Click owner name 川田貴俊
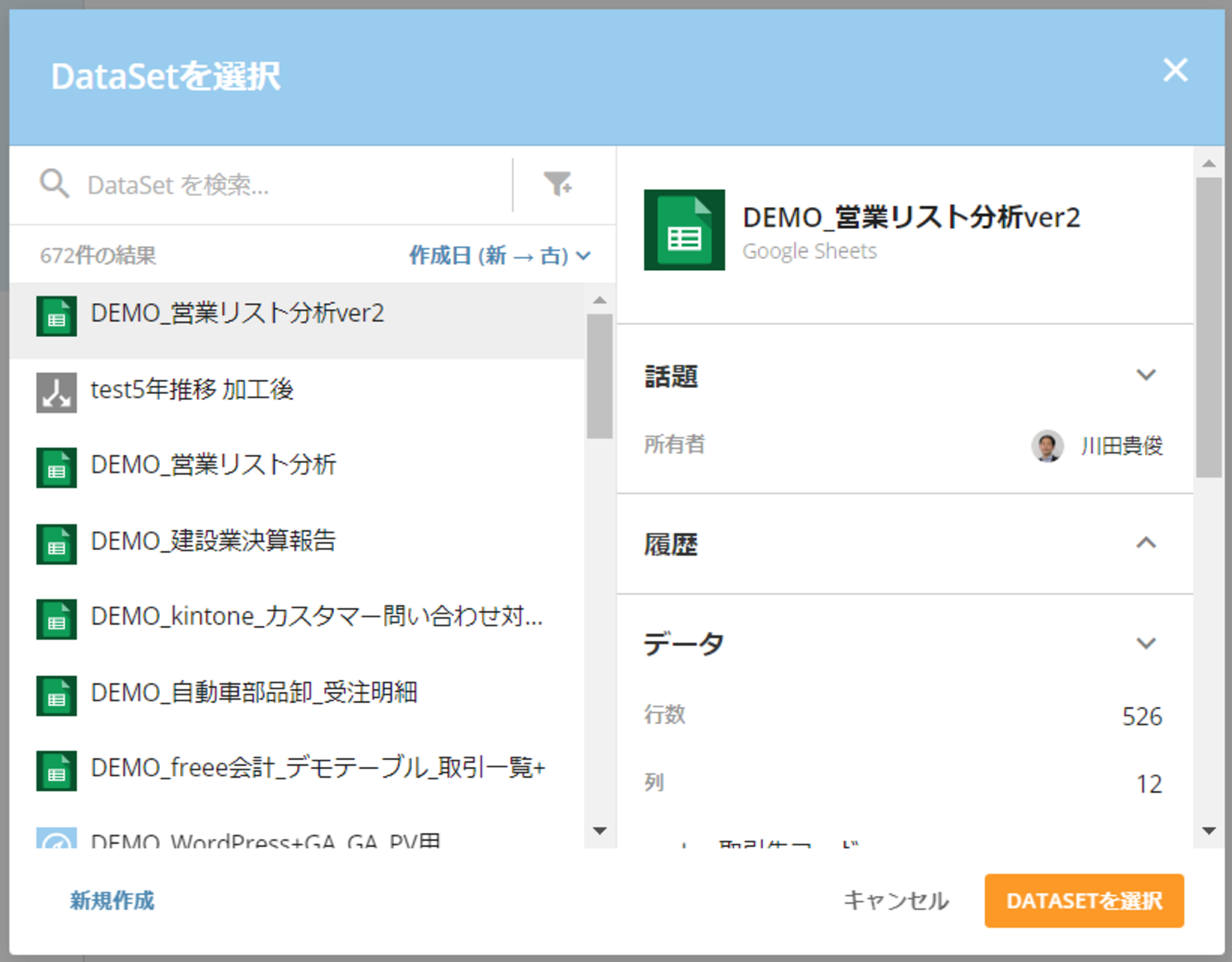Image resolution: width=1232 pixels, height=962 pixels. 1122,446
